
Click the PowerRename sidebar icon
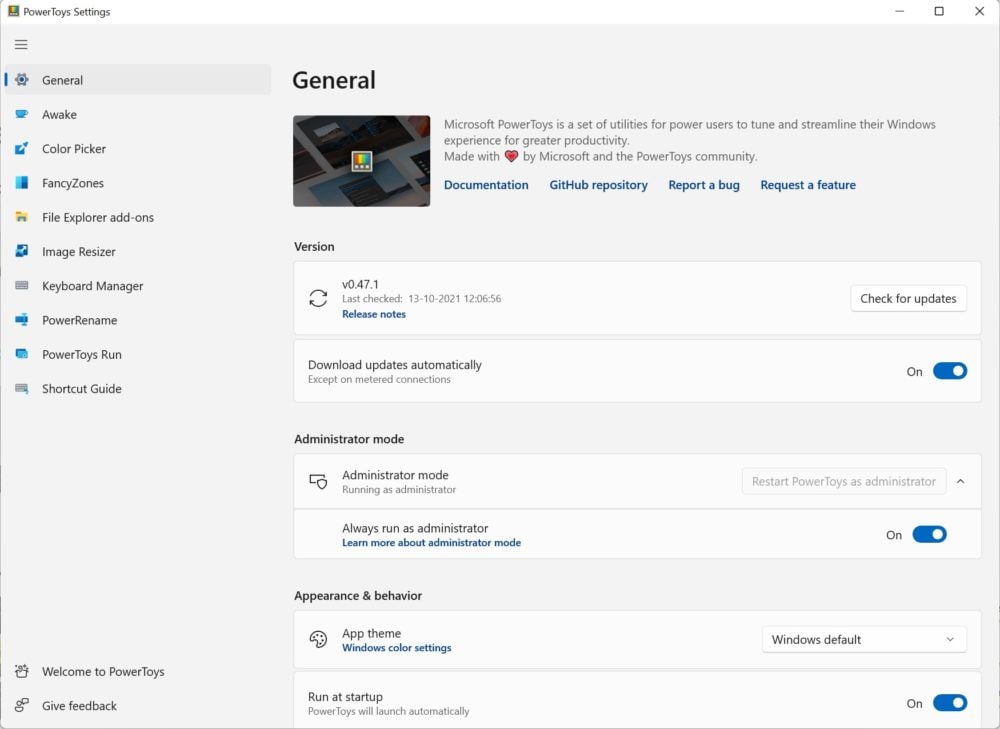click(22, 320)
